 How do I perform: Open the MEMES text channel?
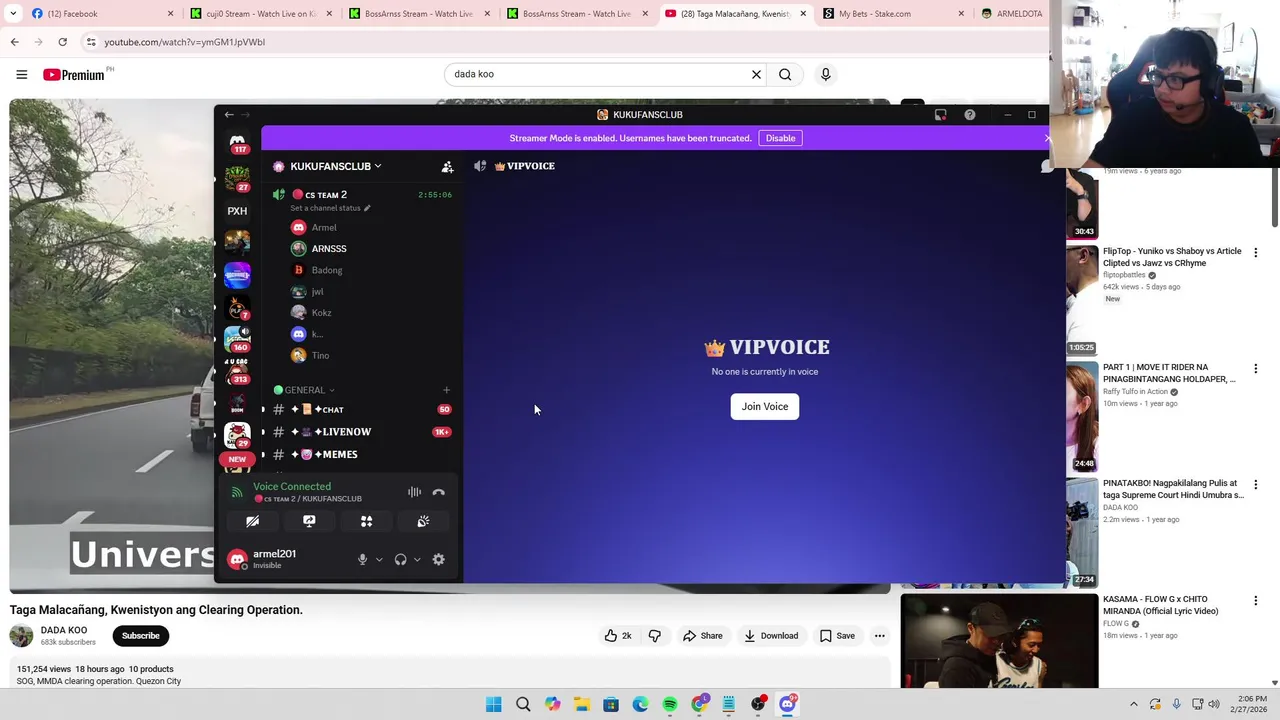[360, 455]
